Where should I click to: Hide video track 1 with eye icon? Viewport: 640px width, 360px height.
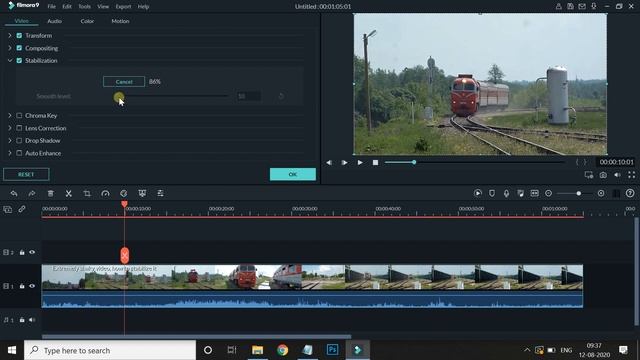tap(32, 286)
